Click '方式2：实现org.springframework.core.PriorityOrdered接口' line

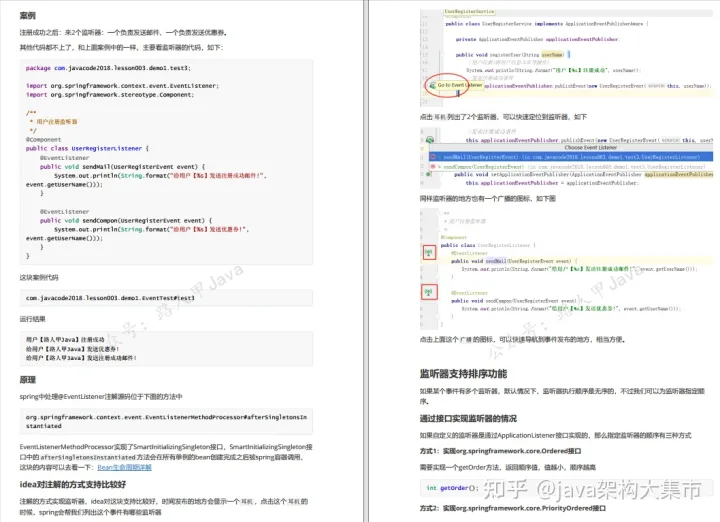(x=513, y=508)
